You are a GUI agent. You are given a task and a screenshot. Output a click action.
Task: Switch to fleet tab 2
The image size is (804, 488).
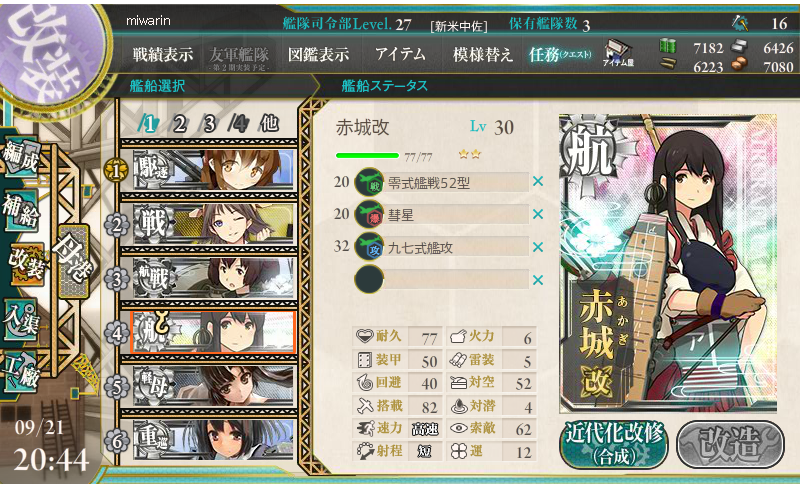tap(178, 124)
